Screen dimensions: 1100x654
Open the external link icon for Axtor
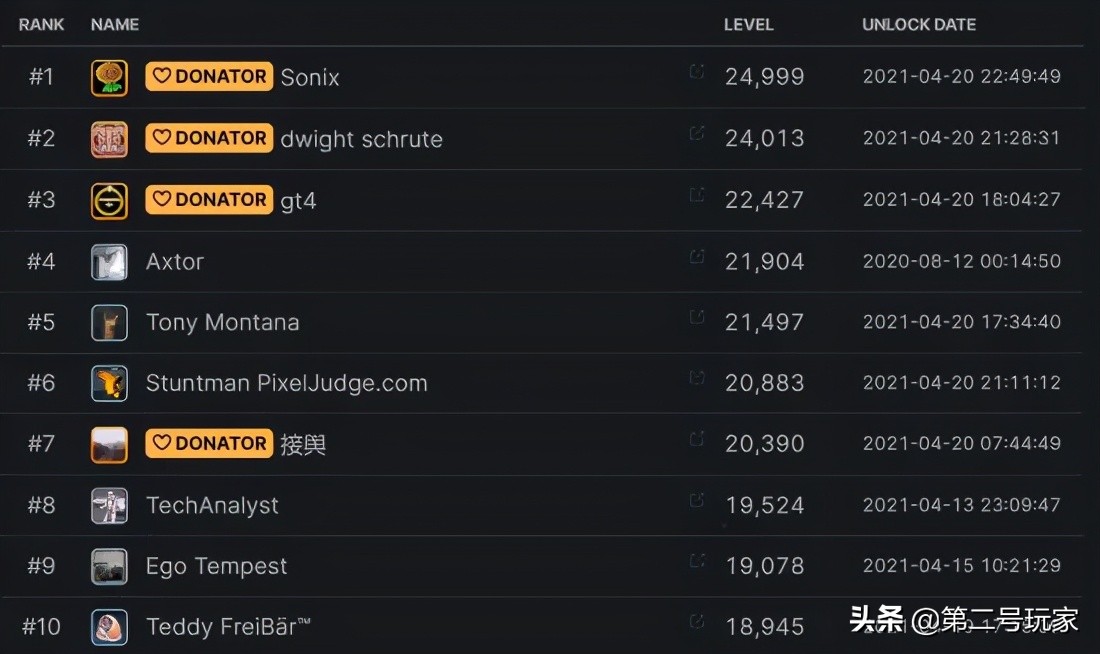697,256
